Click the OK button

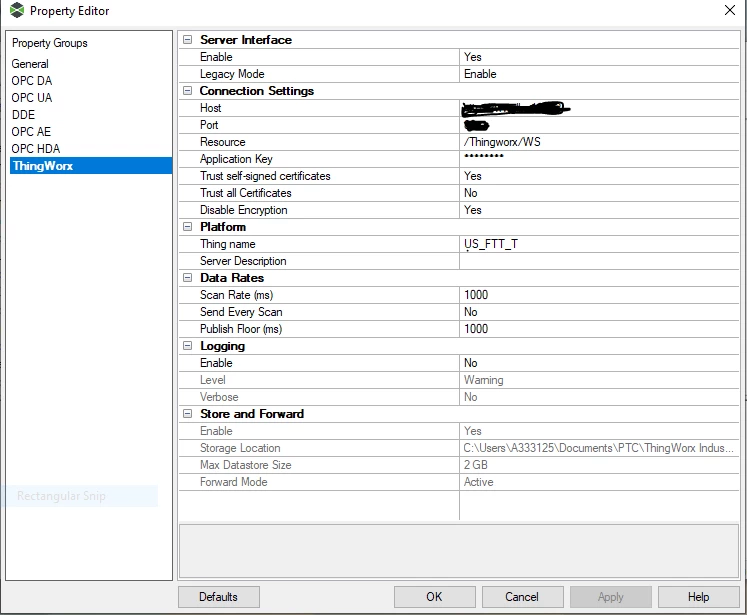[x=434, y=597]
